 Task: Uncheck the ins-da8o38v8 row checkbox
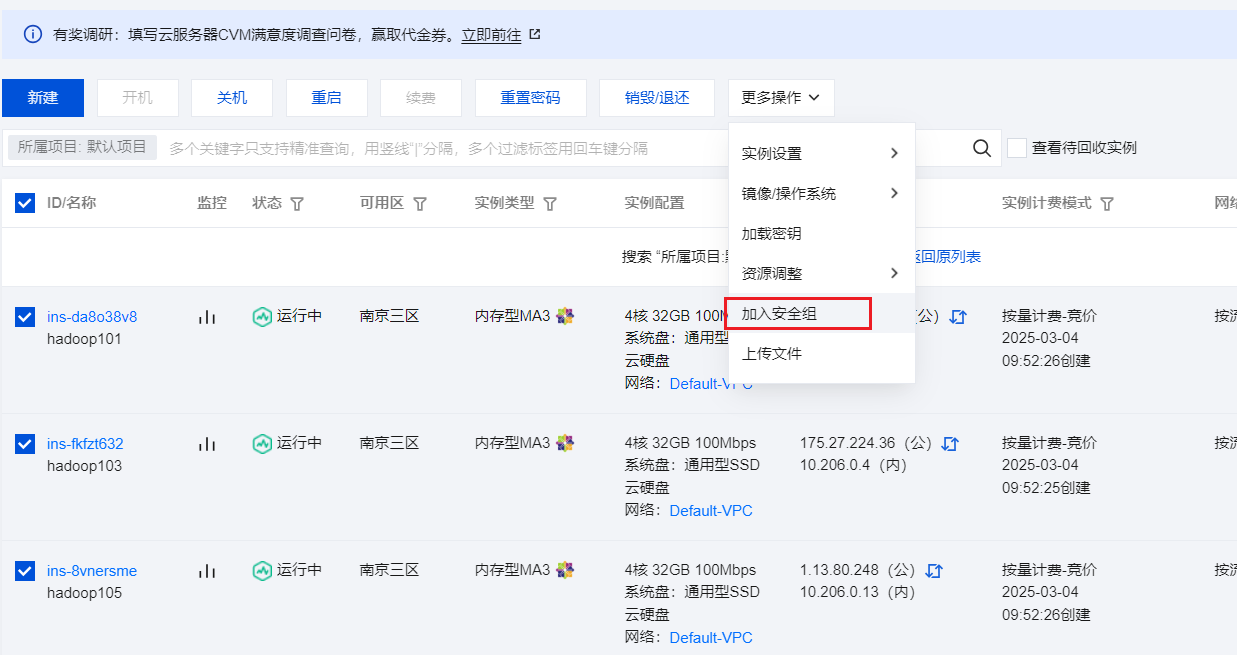click(25, 317)
